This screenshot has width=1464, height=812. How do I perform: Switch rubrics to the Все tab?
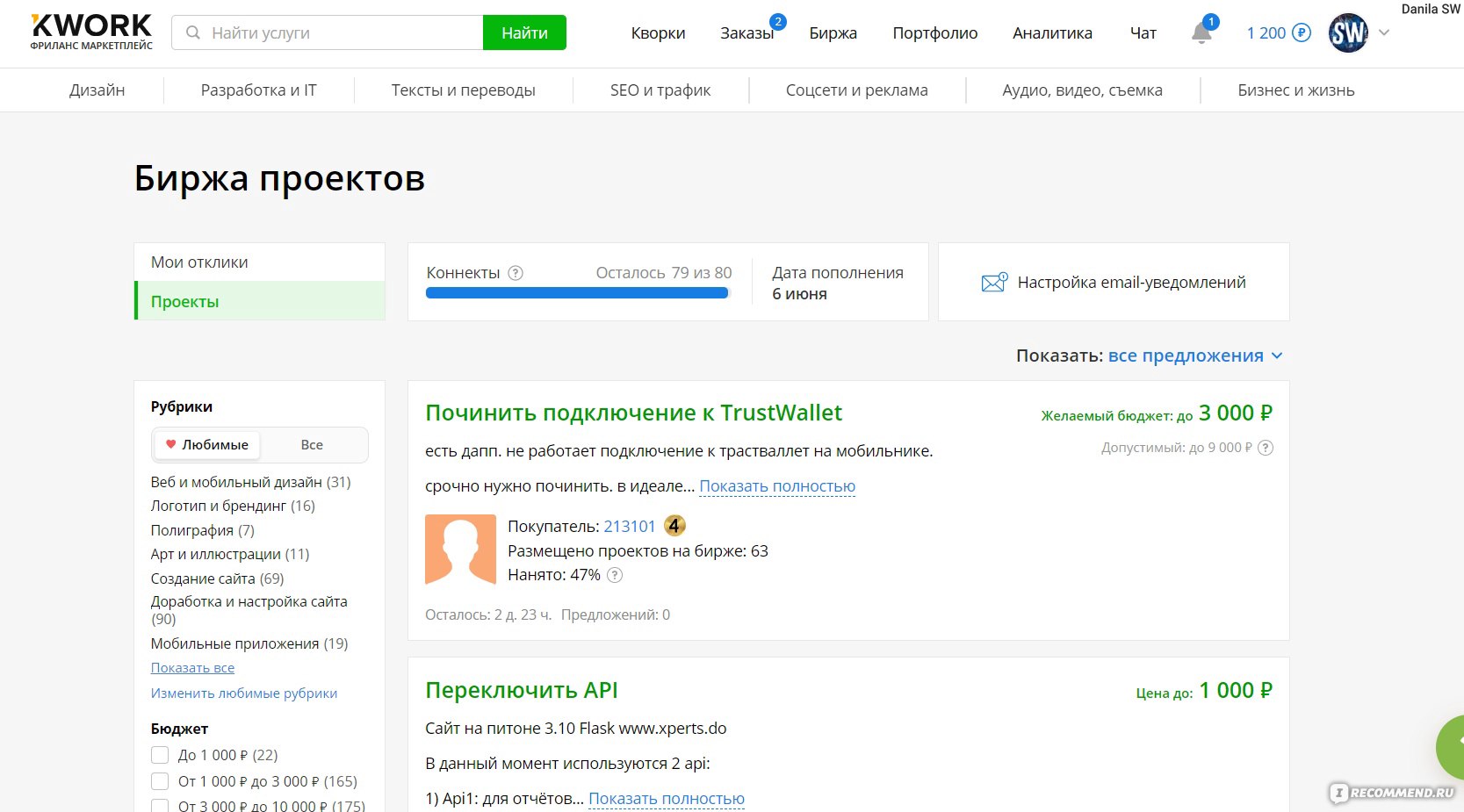312,444
